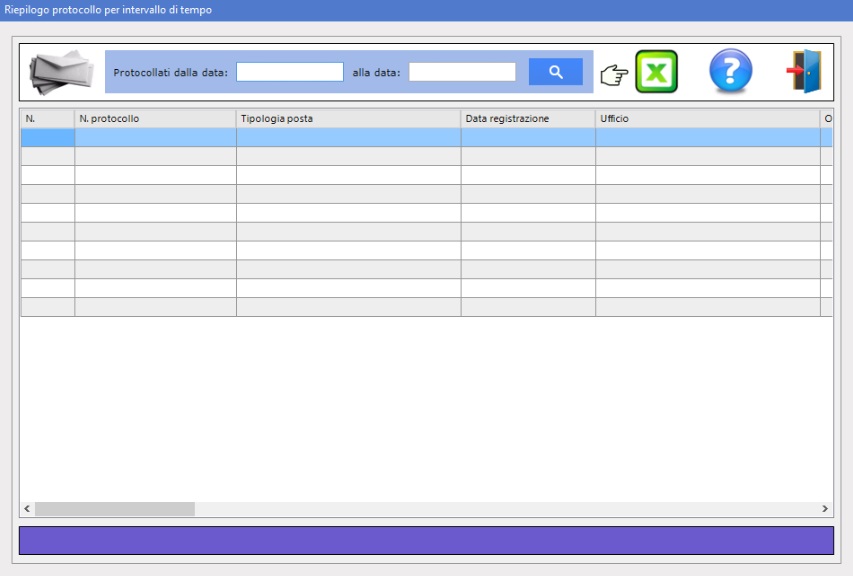This screenshot has height=576, width=853.
Task: Click the horizontal scrollbar left arrow
Action: pos(28,509)
